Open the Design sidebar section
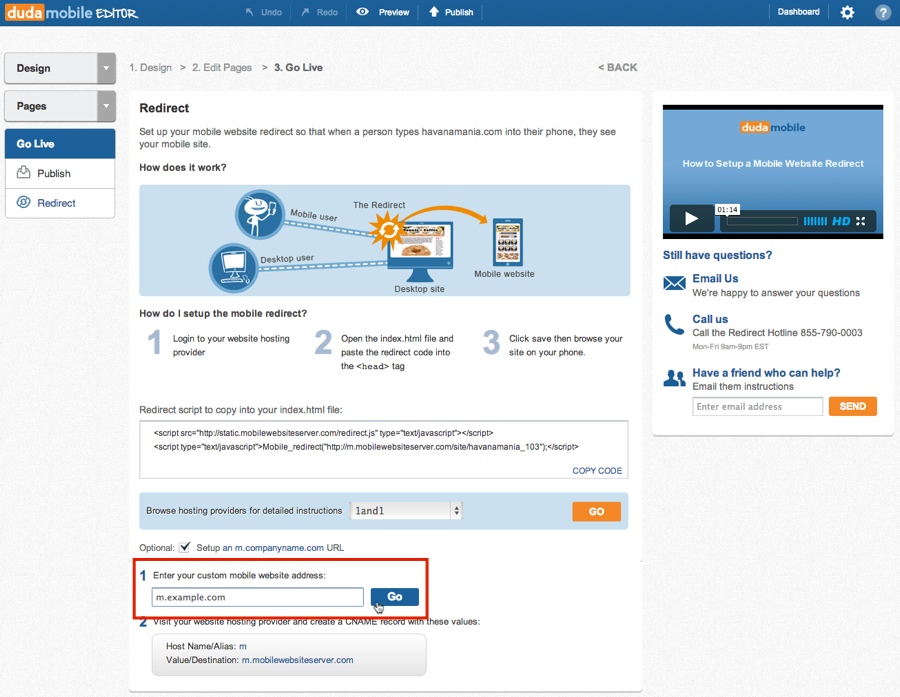 [x=51, y=68]
